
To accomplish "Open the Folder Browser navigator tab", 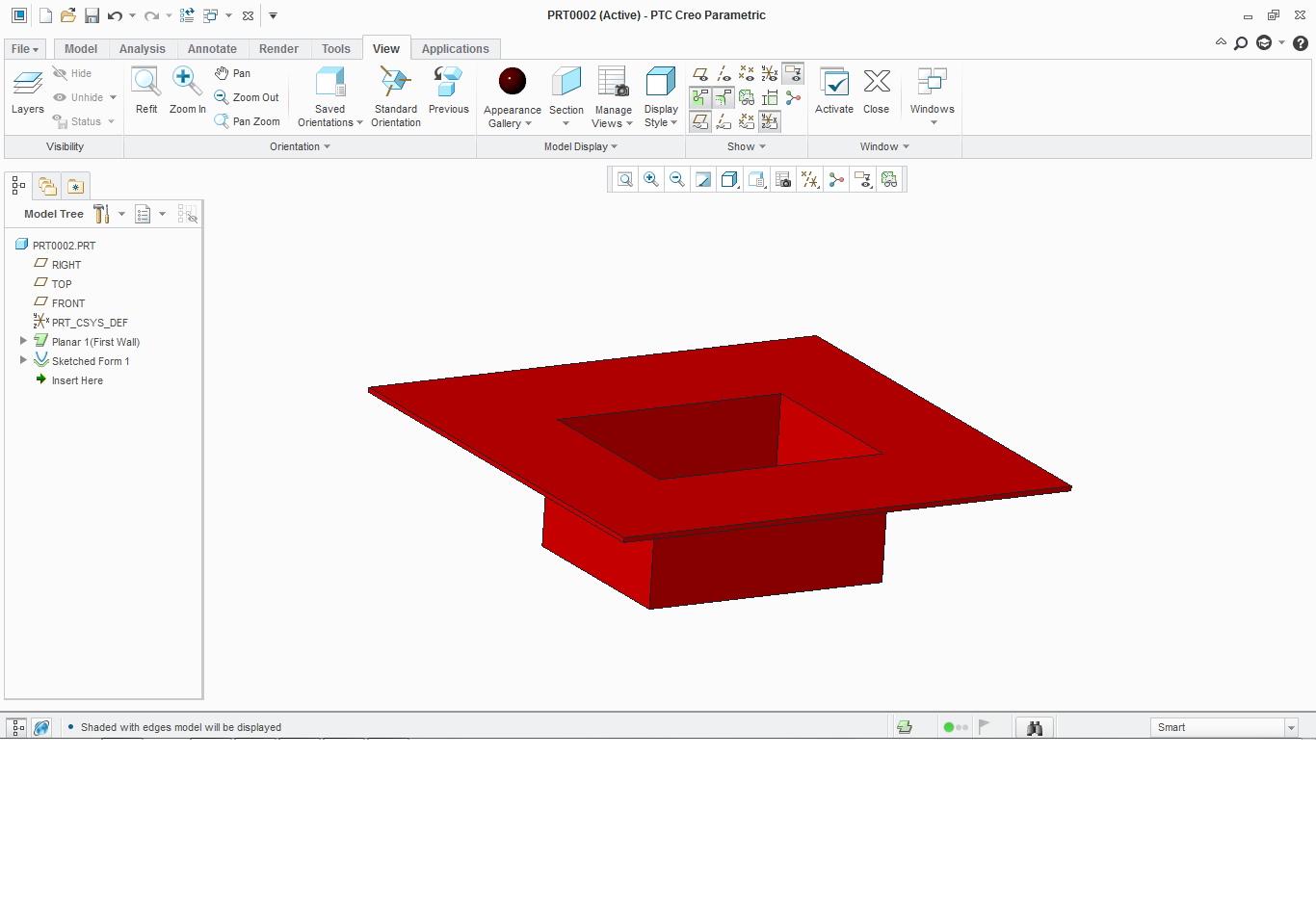I will pyautogui.click(x=47, y=186).
